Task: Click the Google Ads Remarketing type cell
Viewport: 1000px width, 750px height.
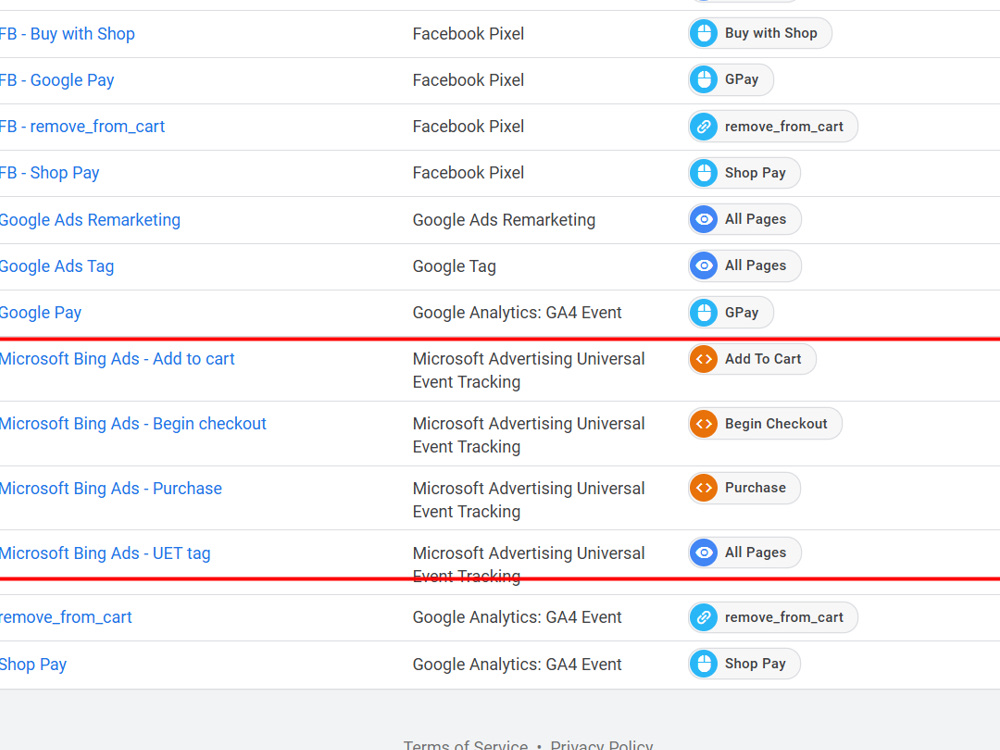Action: [504, 220]
